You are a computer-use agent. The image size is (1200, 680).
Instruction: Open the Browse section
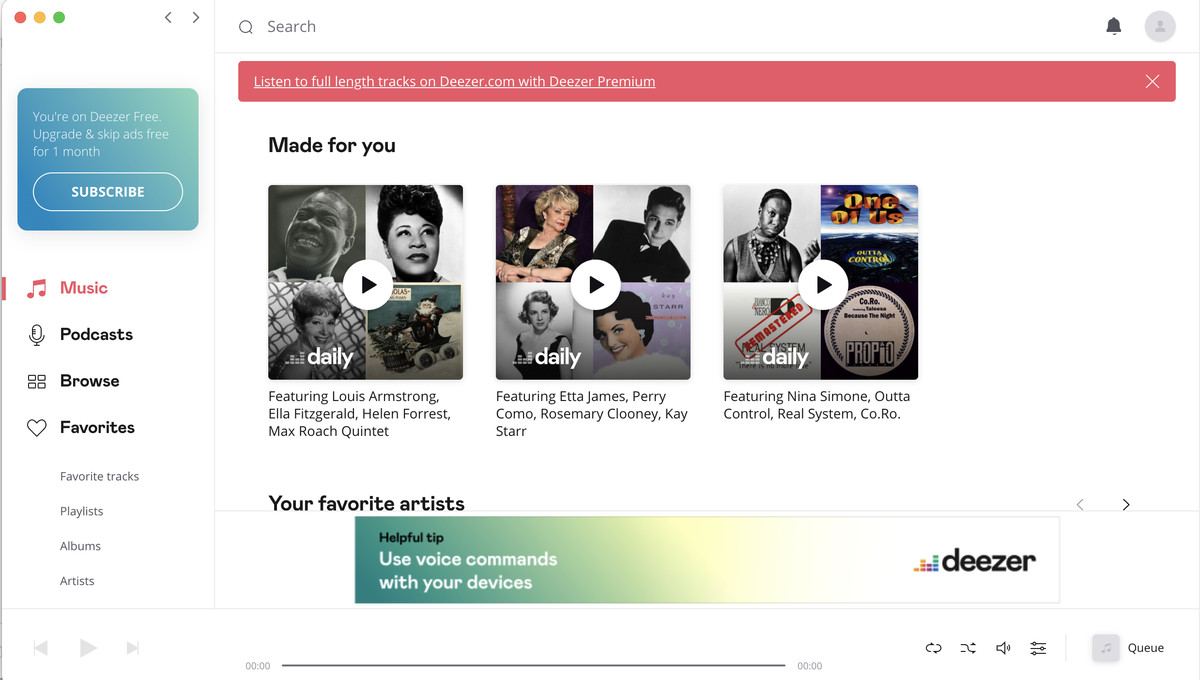(x=90, y=381)
